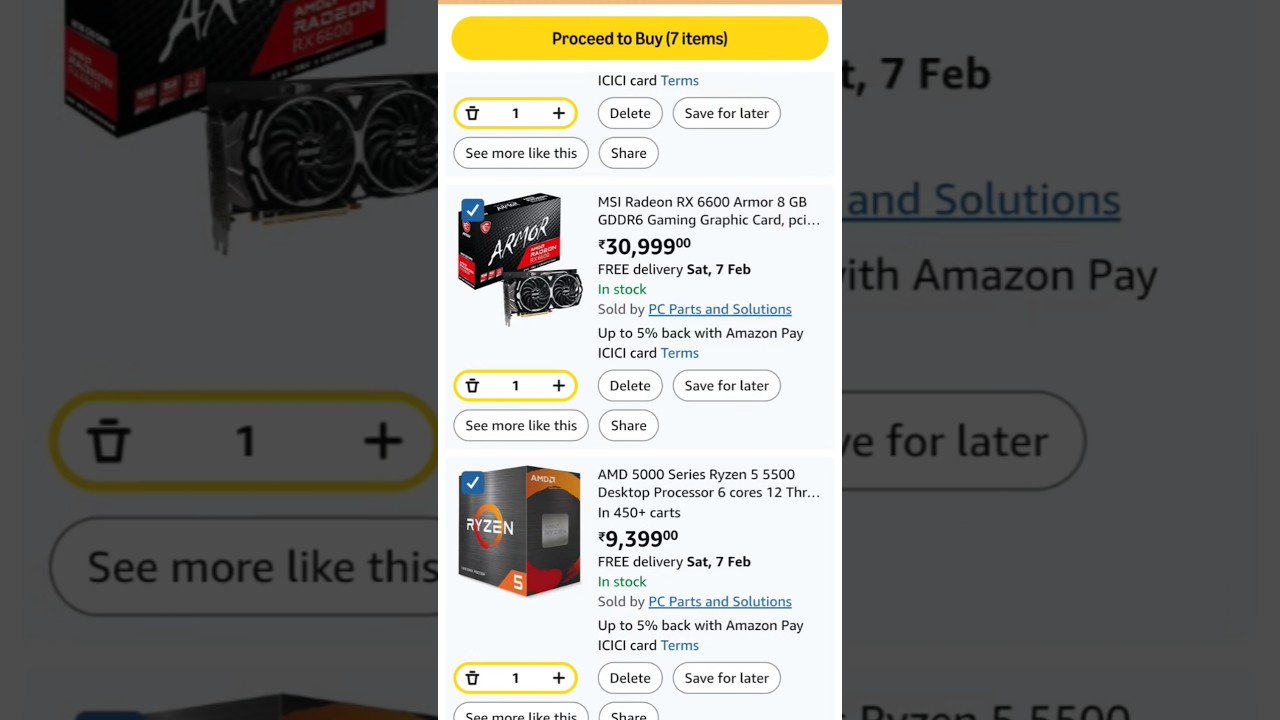Click trash icon in topmost quantity stepper
1280x720 pixels.
coord(473,114)
